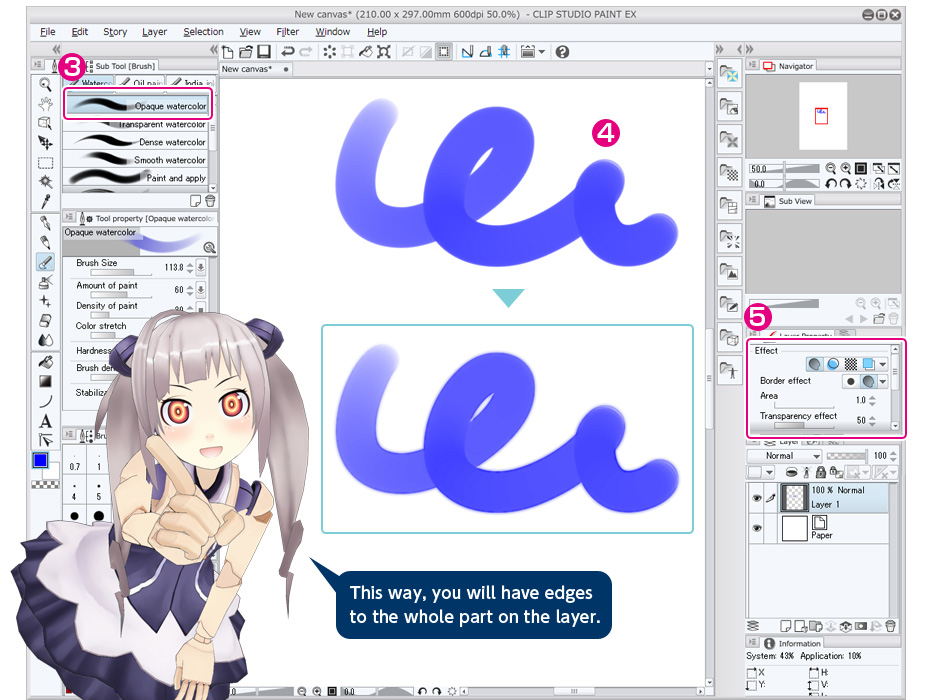Open the Filter menu
This screenshot has width=932, height=700.
[x=287, y=32]
